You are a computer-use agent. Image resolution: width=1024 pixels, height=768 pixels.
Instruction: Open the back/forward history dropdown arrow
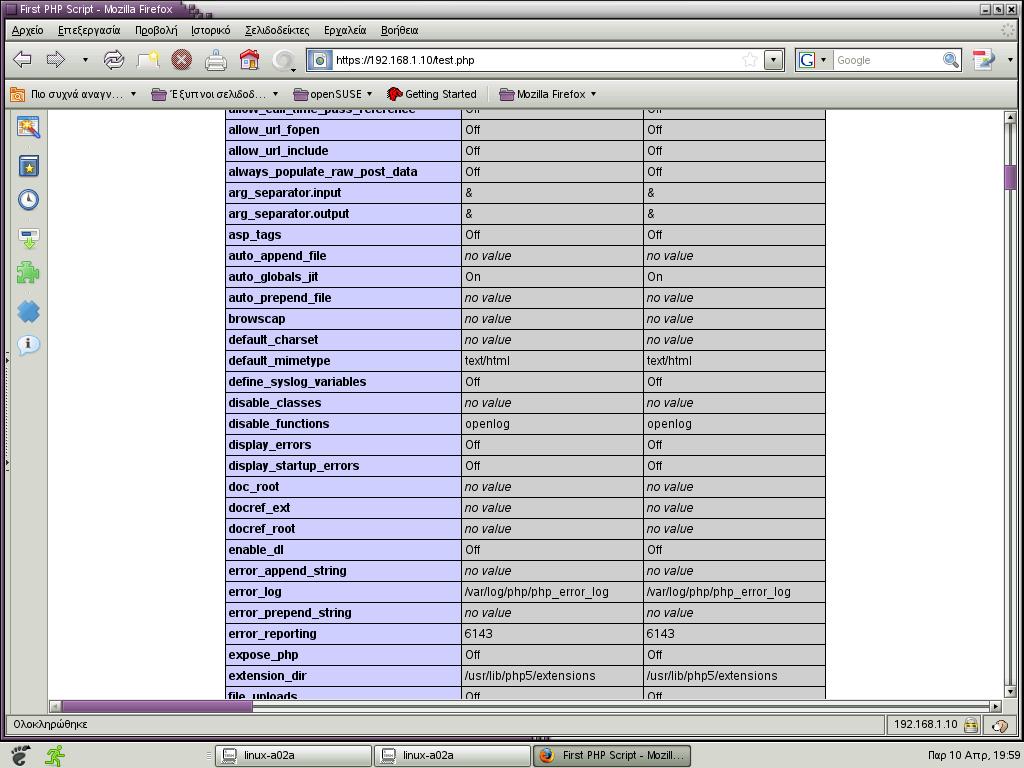click(x=85, y=60)
